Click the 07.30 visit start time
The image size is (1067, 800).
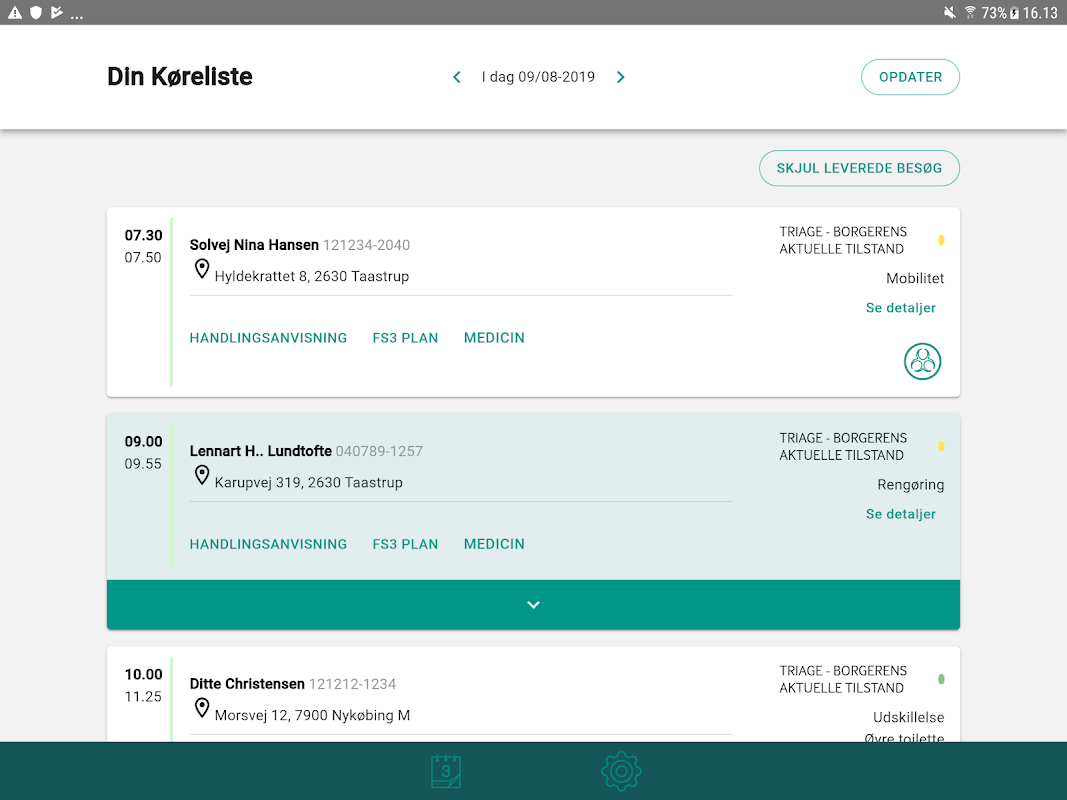[x=144, y=235]
